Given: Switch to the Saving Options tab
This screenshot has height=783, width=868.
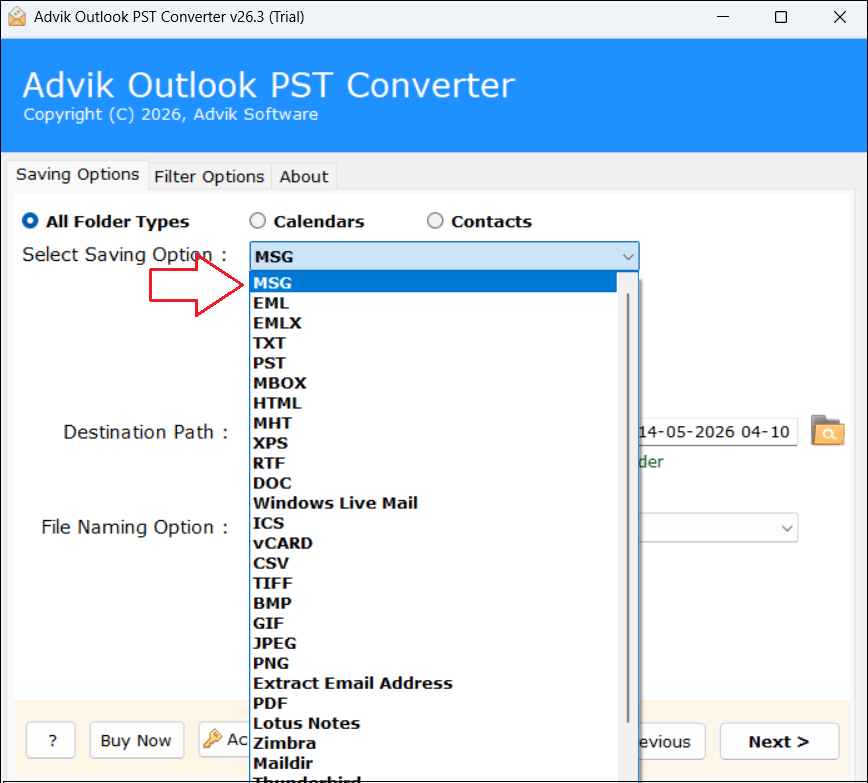Looking at the screenshot, I should (x=78, y=174).
